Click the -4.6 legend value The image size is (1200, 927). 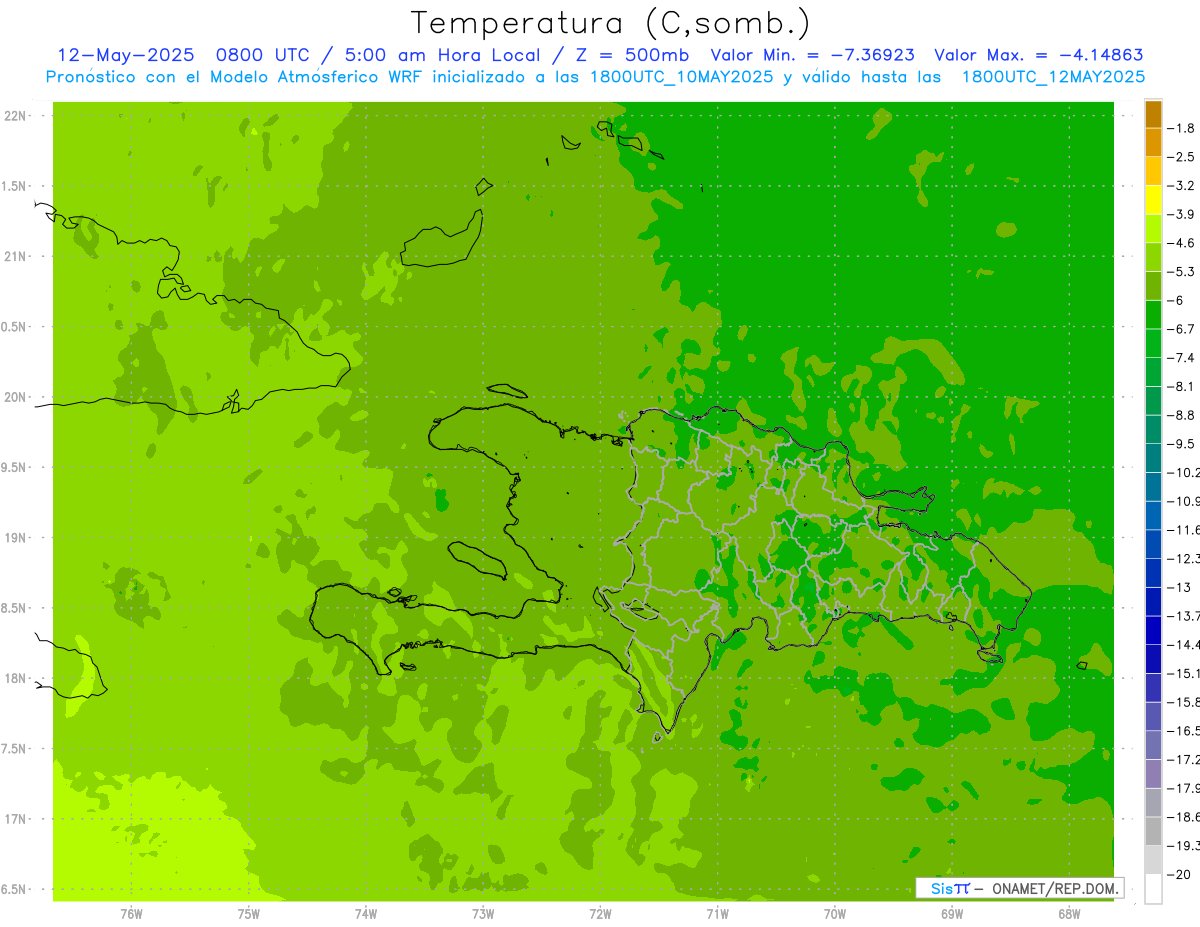pyautogui.click(x=1183, y=243)
